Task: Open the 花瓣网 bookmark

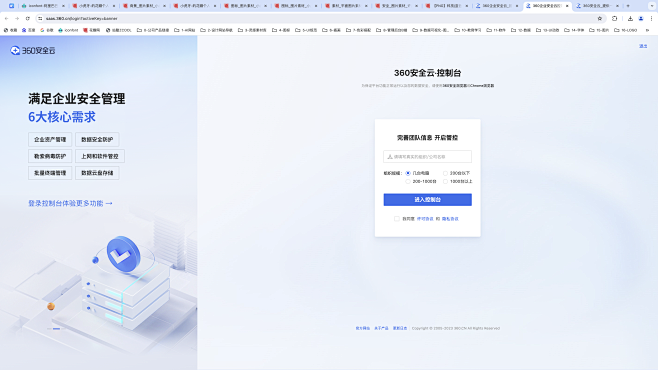Action: coord(92,30)
